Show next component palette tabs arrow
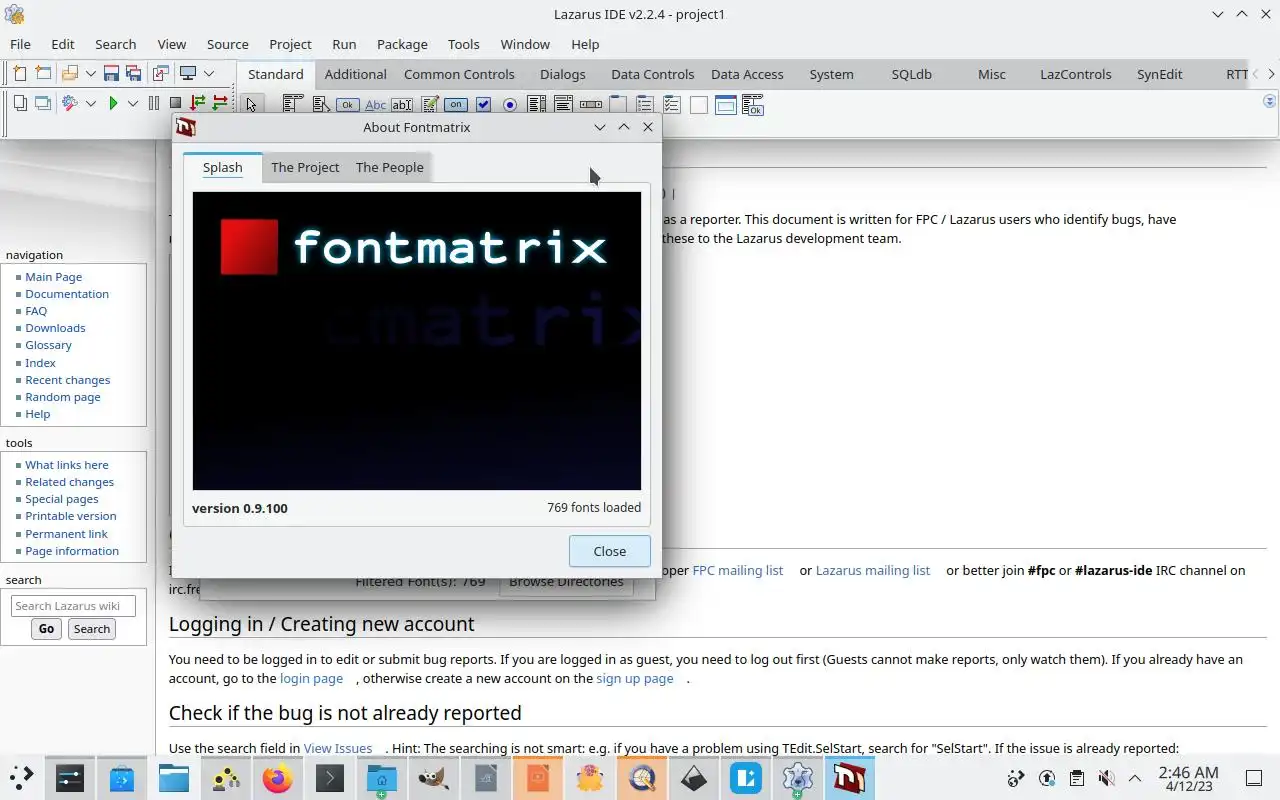The height and width of the screenshot is (800, 1280). (x=1271, y=74)
